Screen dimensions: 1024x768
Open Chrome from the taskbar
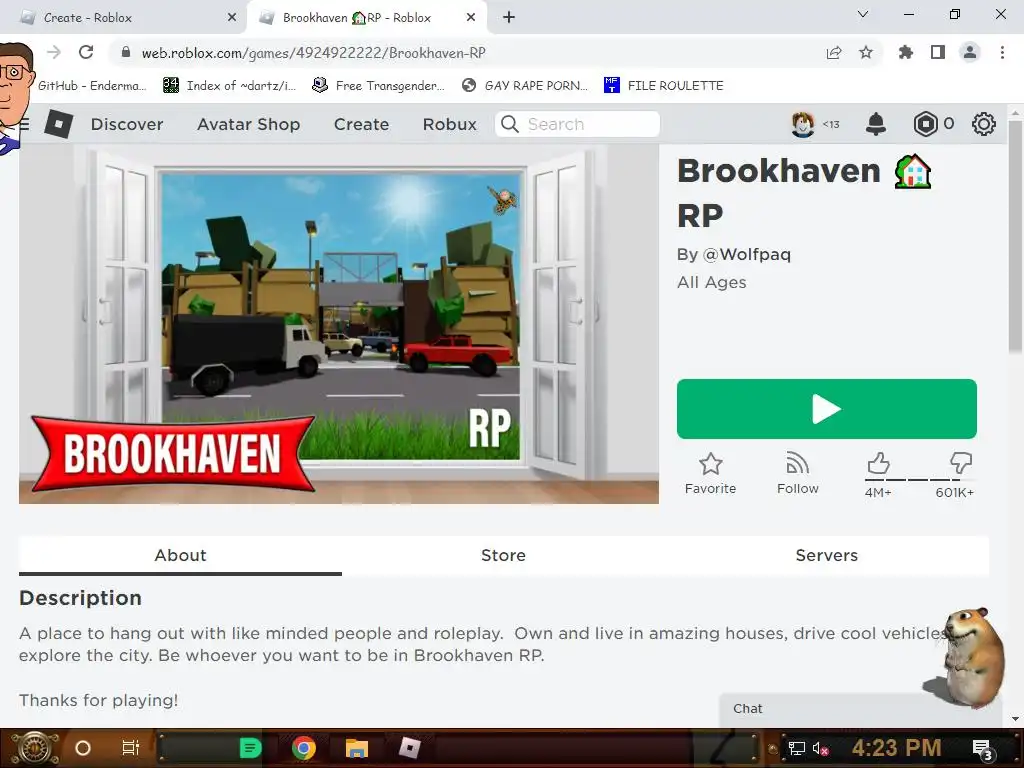[304, 748]
